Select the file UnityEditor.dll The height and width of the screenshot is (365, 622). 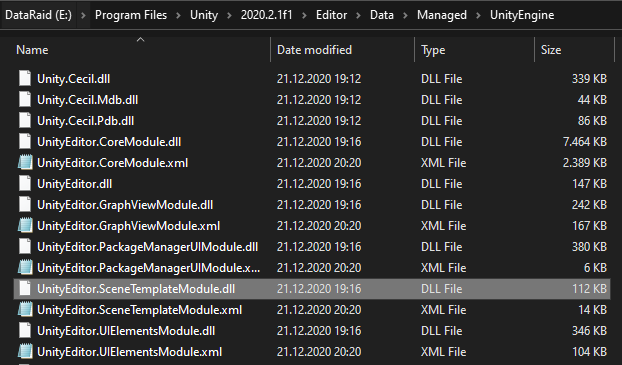pos(75,184)
